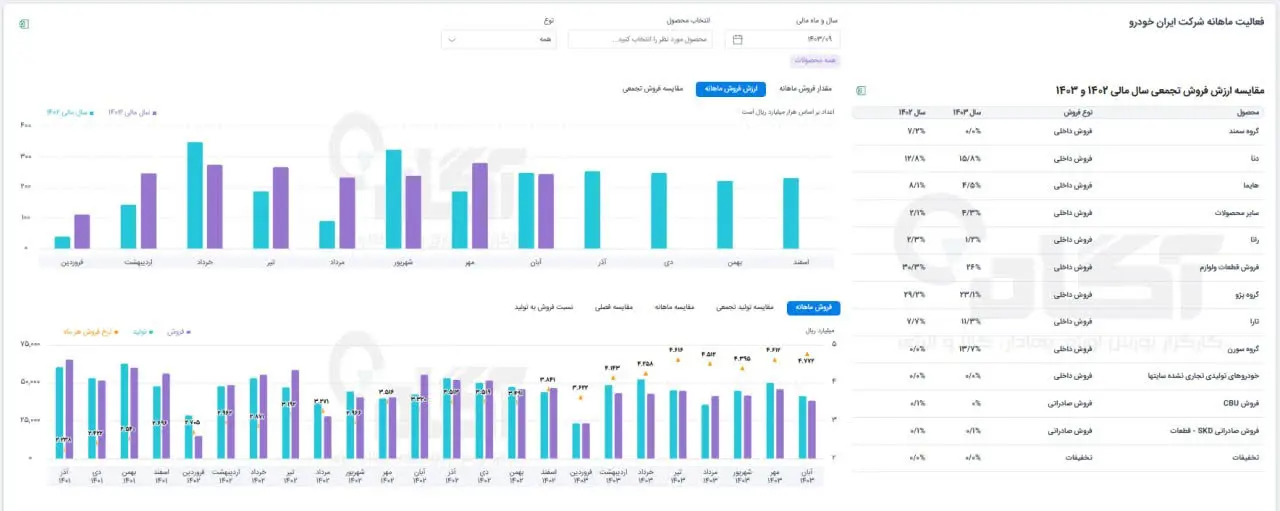The width and height of the screenshot is (1280, 511).
Task: Select the فروش قطعات ولوازم row
Action: coord(1060,267)
